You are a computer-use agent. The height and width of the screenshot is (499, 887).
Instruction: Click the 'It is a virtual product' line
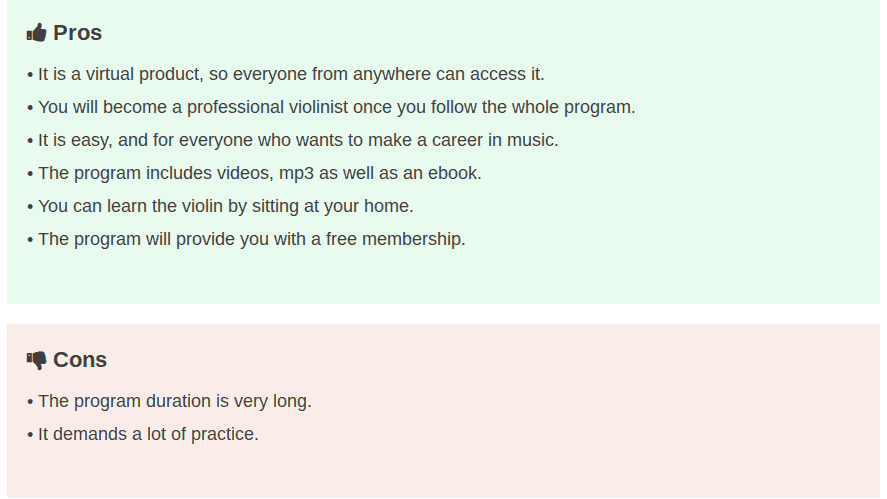[x=286, y=74]
